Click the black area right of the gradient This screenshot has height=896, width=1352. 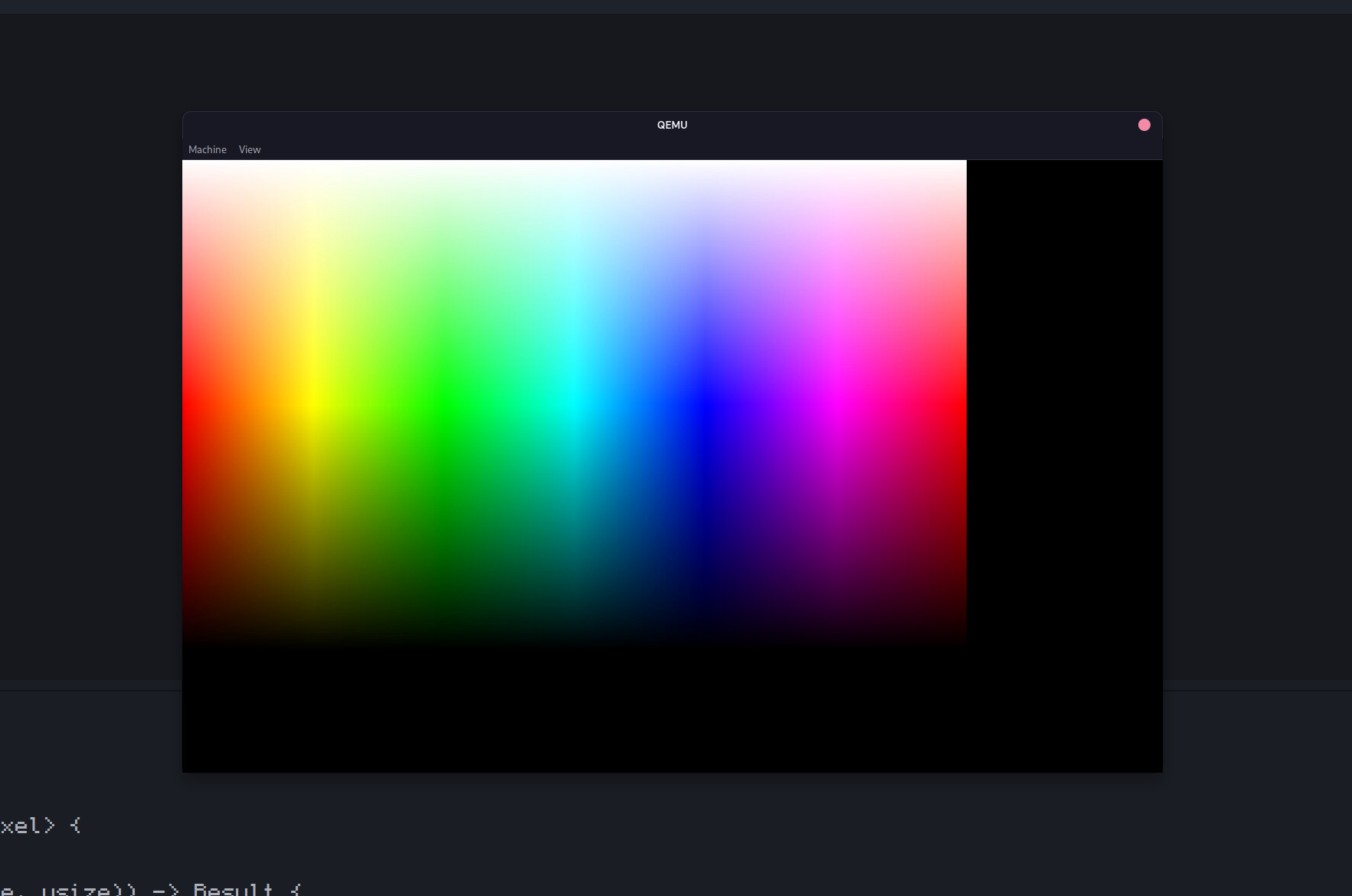click(x=1065, y=383)
